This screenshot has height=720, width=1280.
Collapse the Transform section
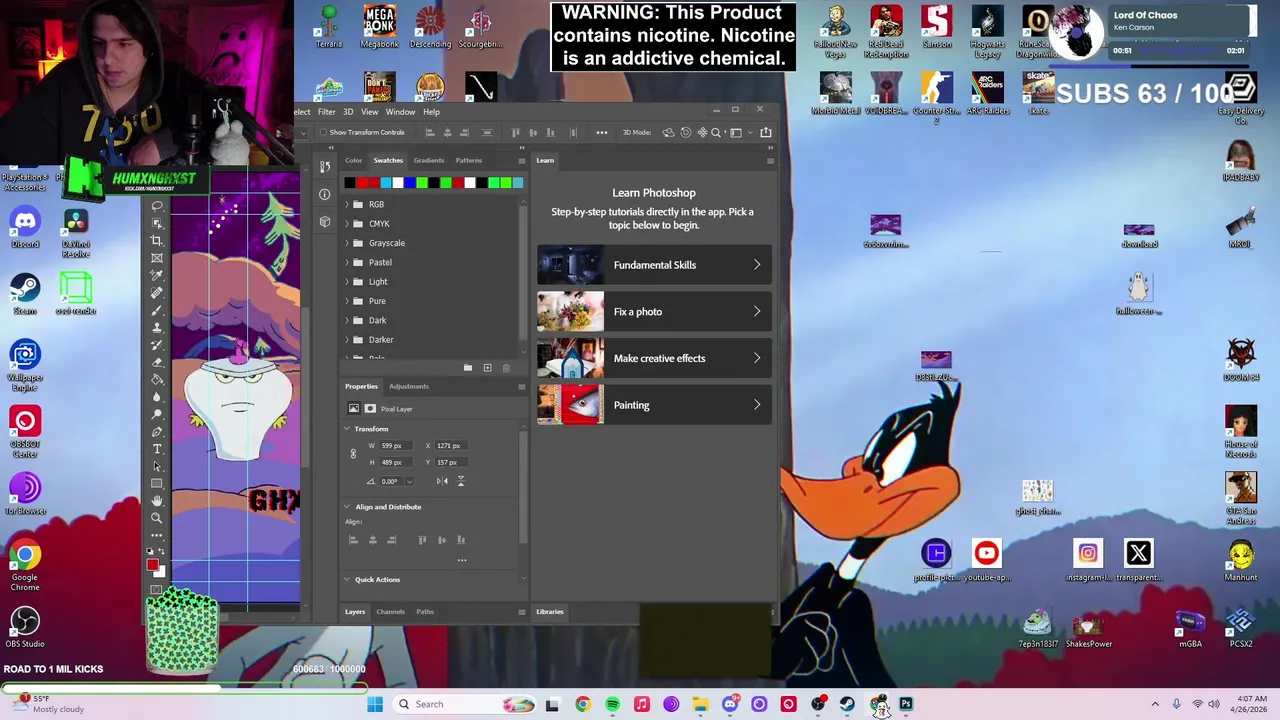(347, 429)
